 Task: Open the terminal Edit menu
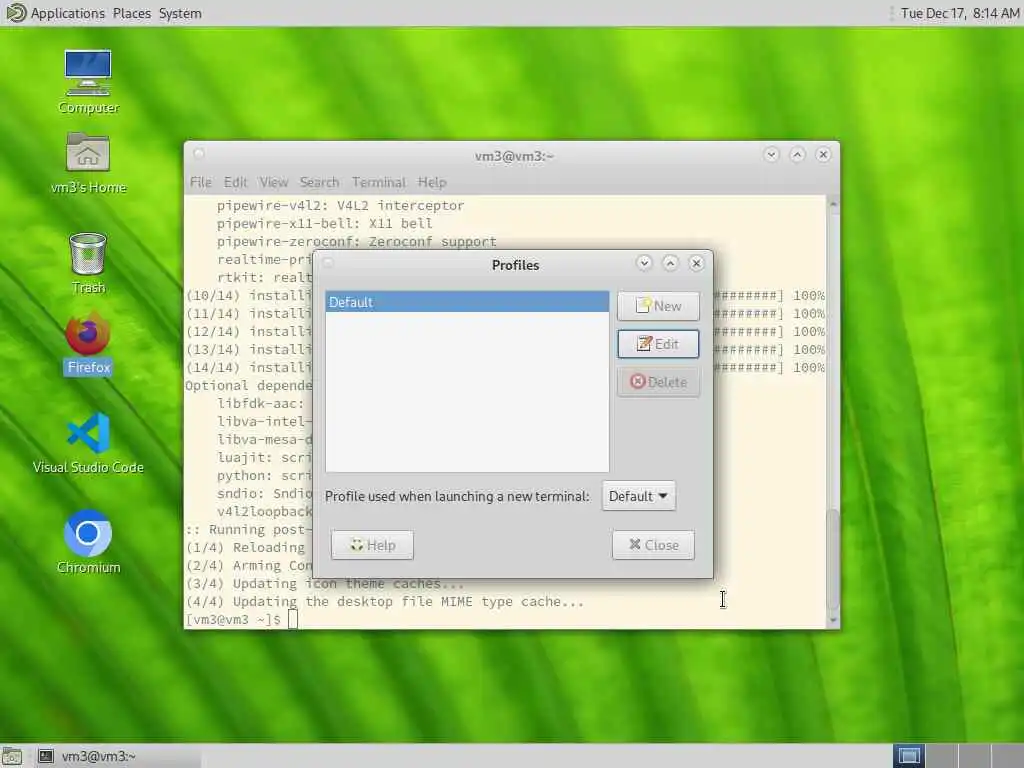point(235,182)
